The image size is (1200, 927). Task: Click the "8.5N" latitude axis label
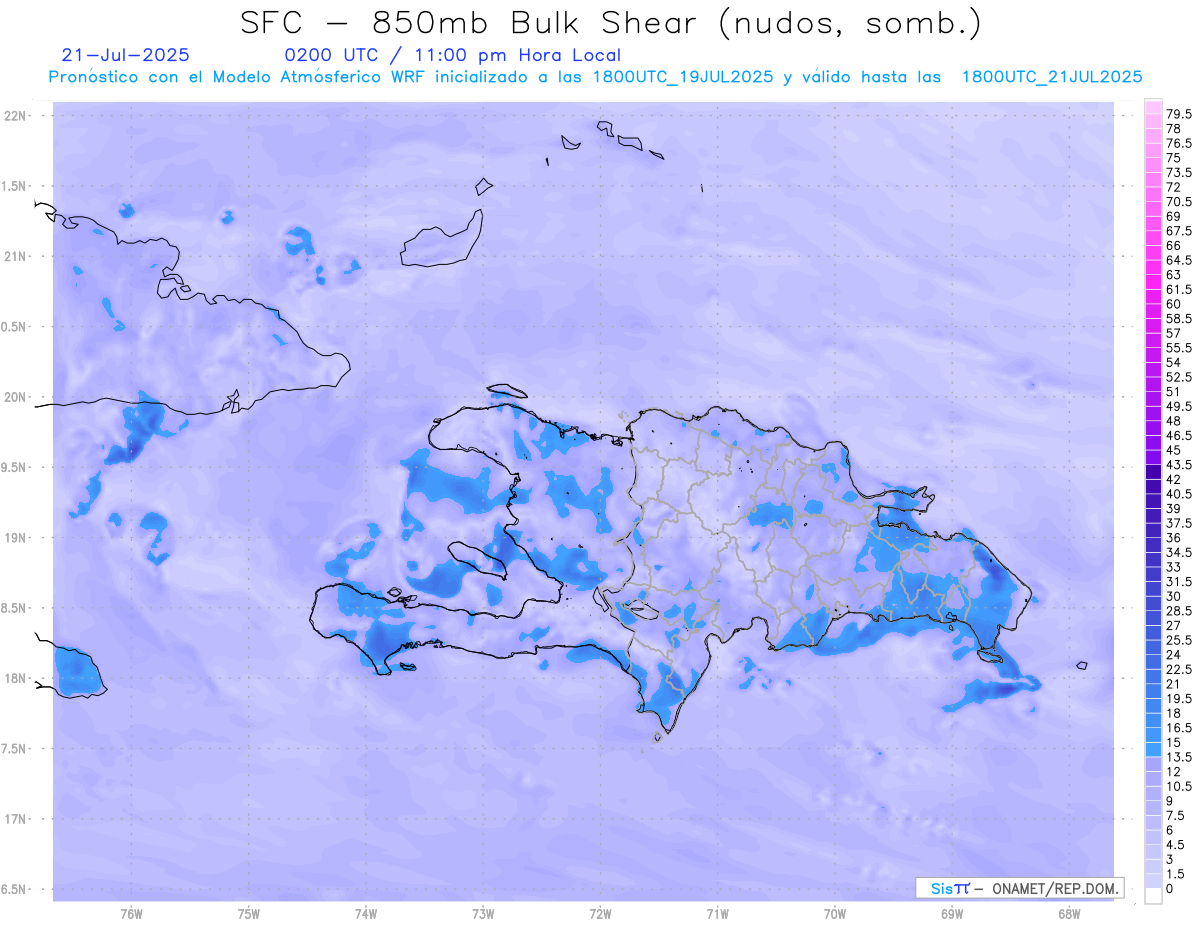coord(14,608)
